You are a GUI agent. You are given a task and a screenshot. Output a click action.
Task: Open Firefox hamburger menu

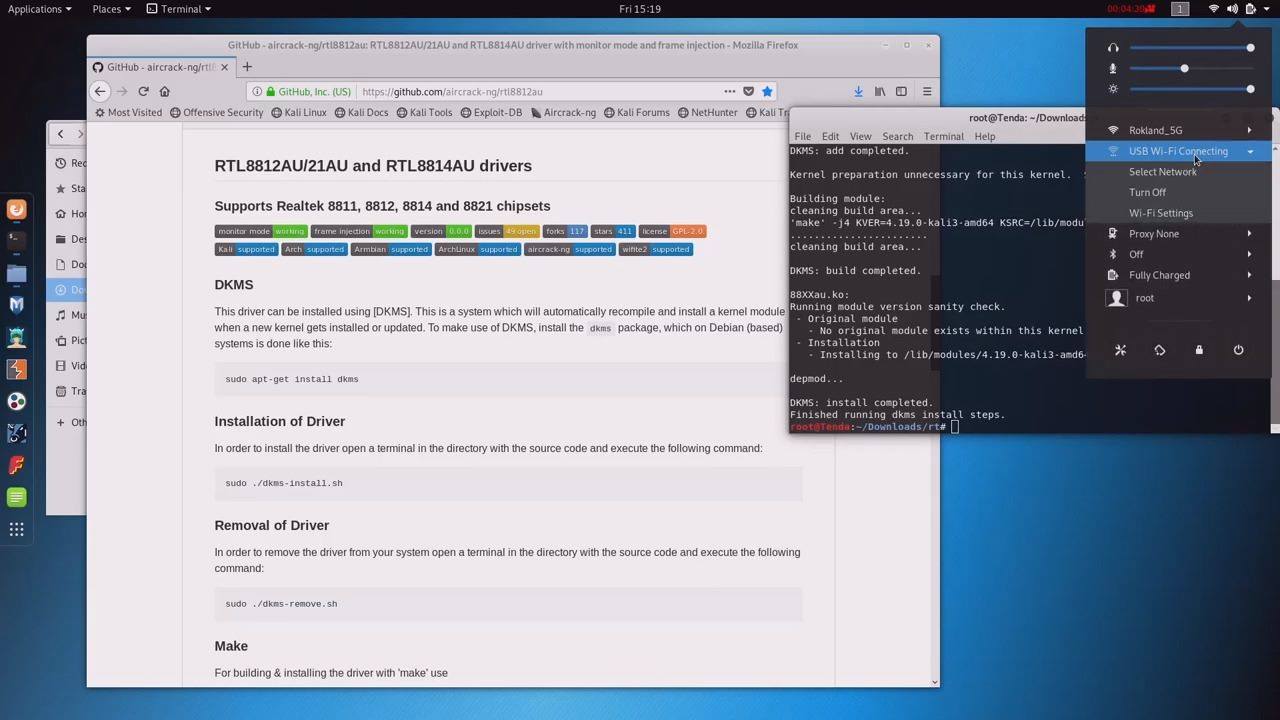point(927,91)
